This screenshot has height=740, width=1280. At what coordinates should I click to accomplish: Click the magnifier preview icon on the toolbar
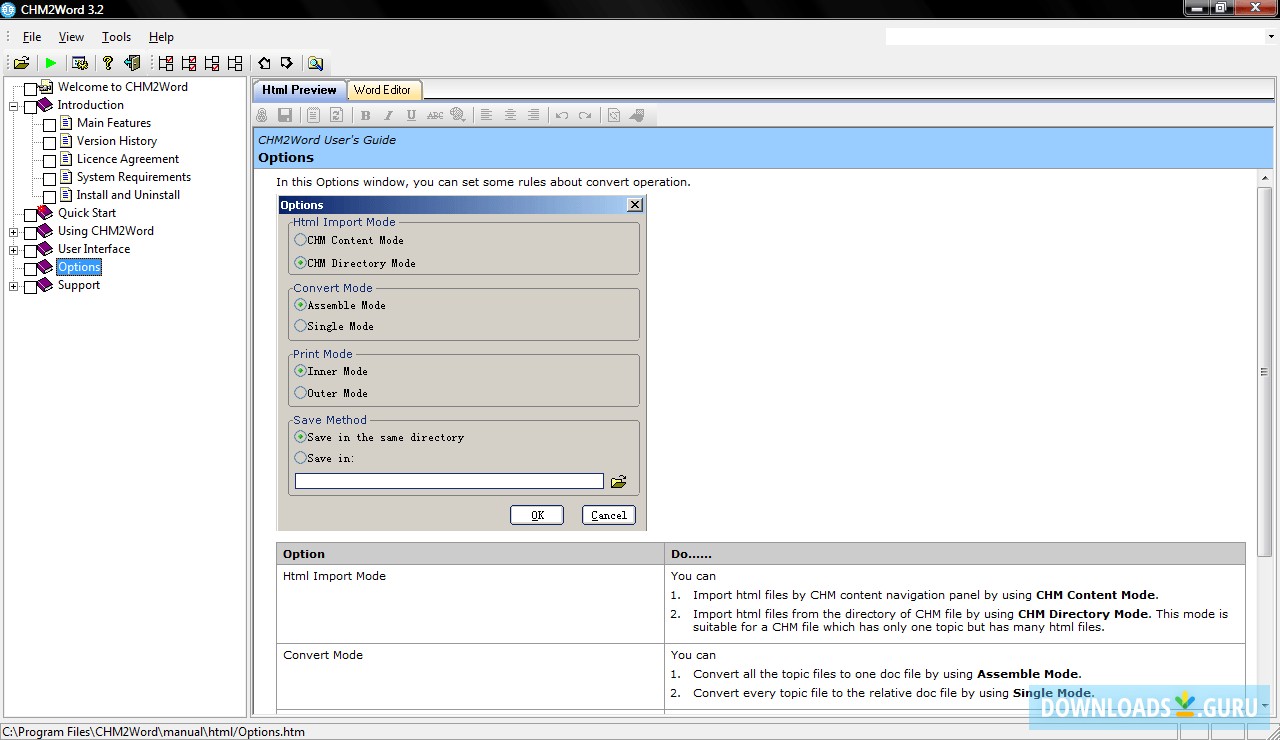tap(316, 62)
